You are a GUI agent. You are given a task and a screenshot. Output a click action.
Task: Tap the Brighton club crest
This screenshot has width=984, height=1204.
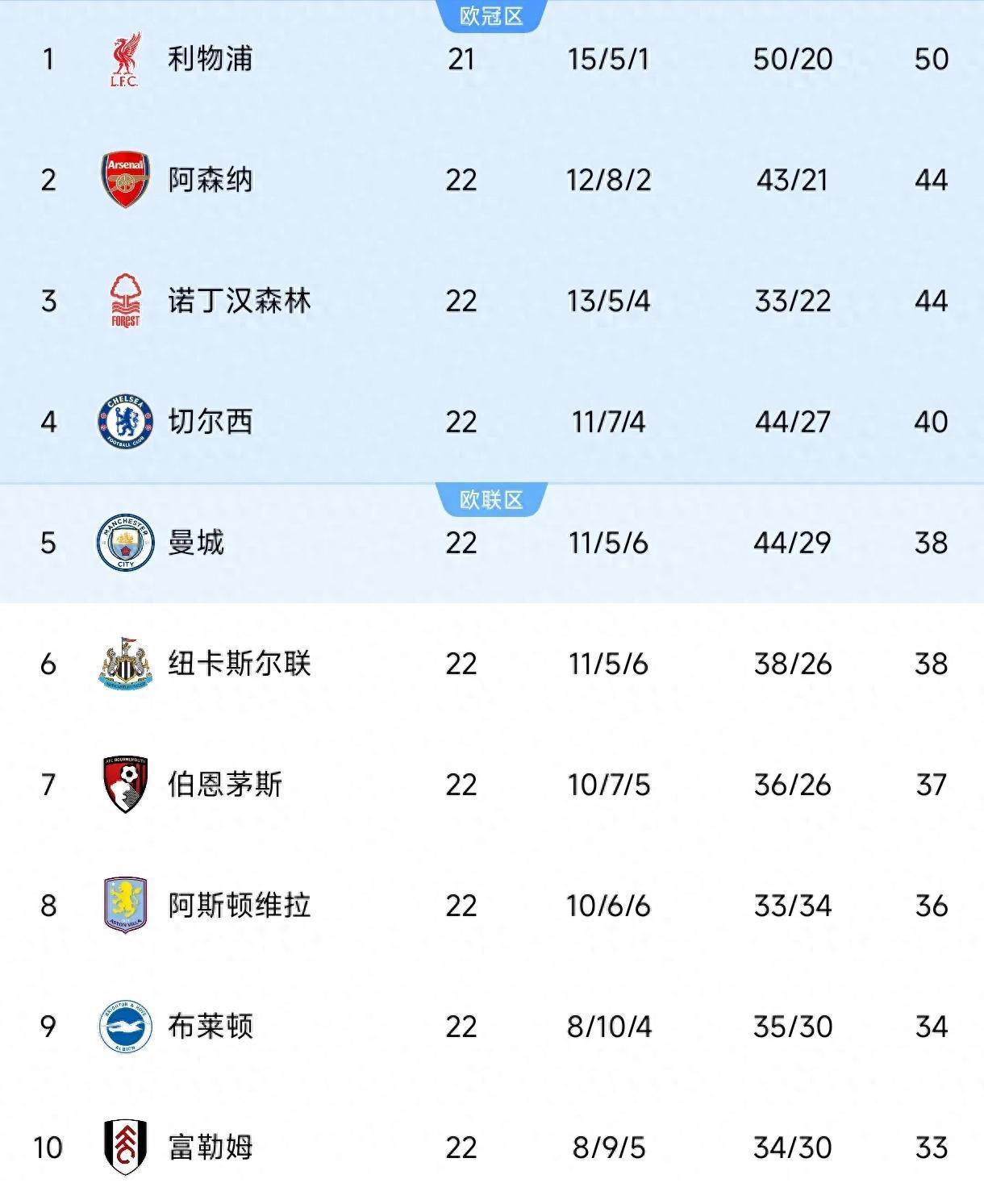(x=125, y=1026)
